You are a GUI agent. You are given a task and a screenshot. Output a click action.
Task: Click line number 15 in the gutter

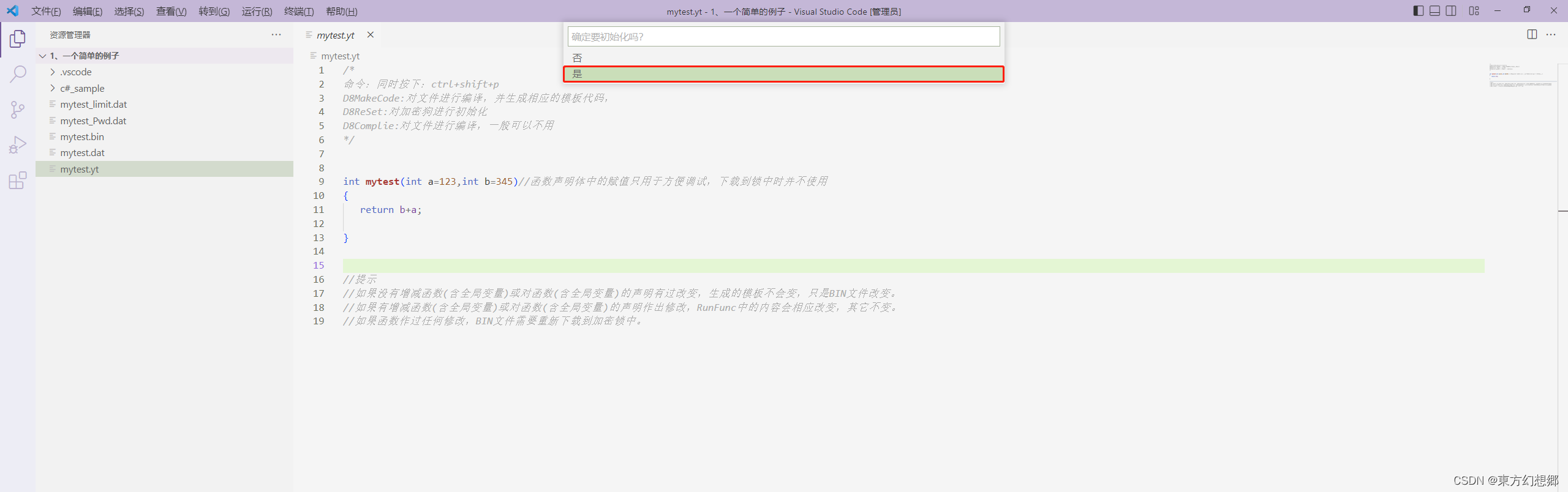click(318, 266)
